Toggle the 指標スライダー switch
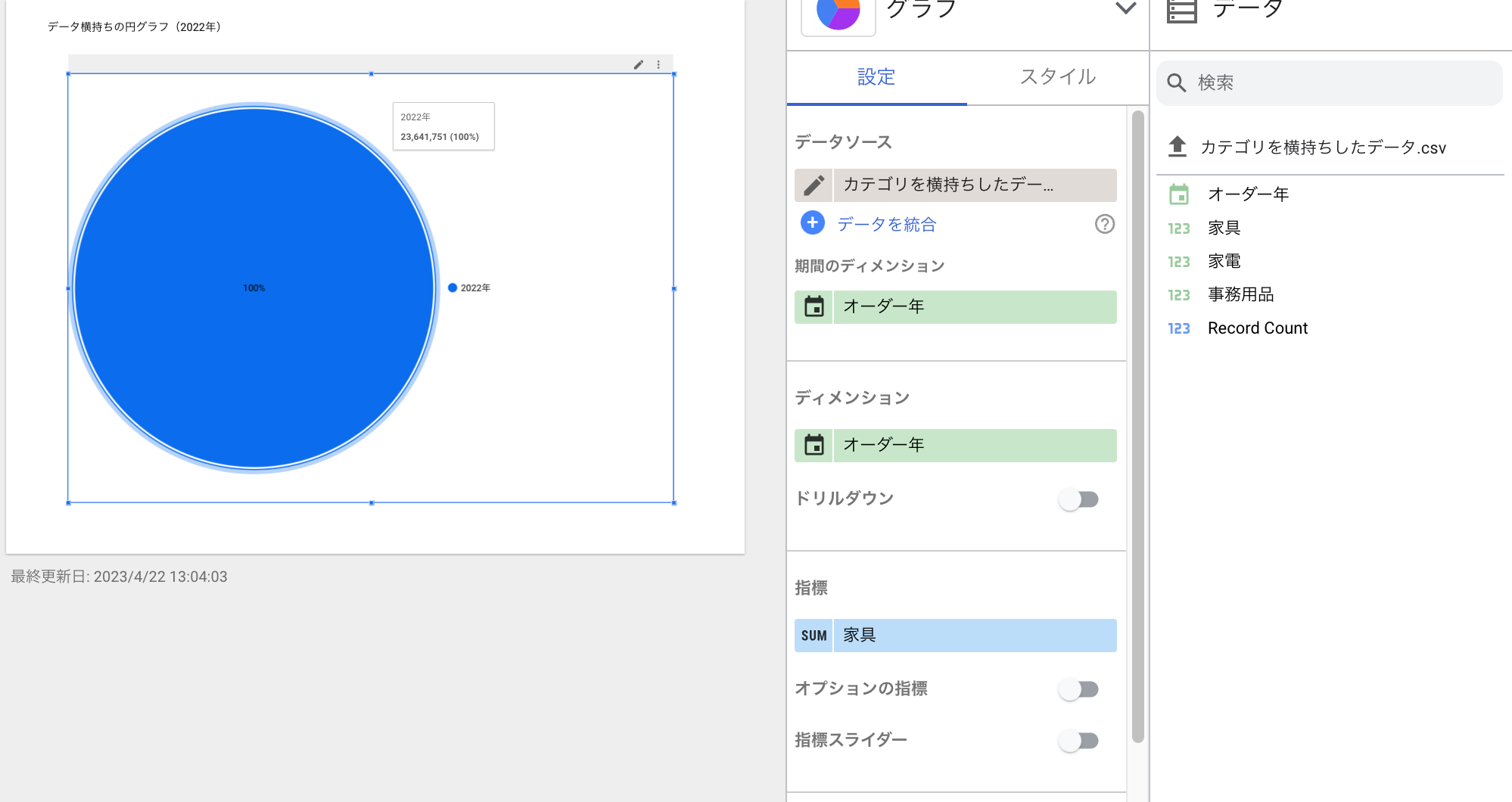The width and height of the screenshot is (1512, 802). click(1079, 741)
